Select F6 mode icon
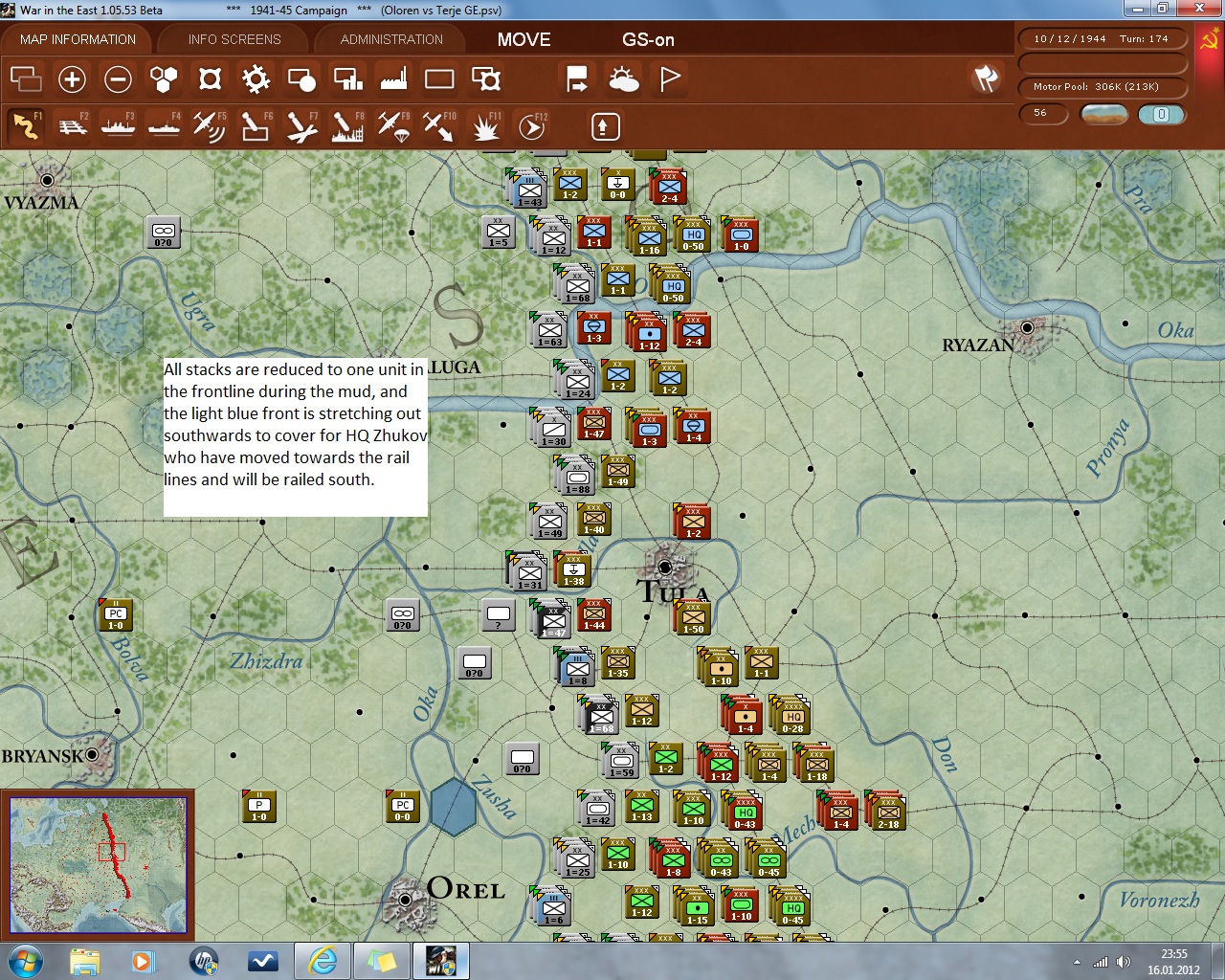Viewport: 1225px width, 980px height. click(x=256, y=125)
